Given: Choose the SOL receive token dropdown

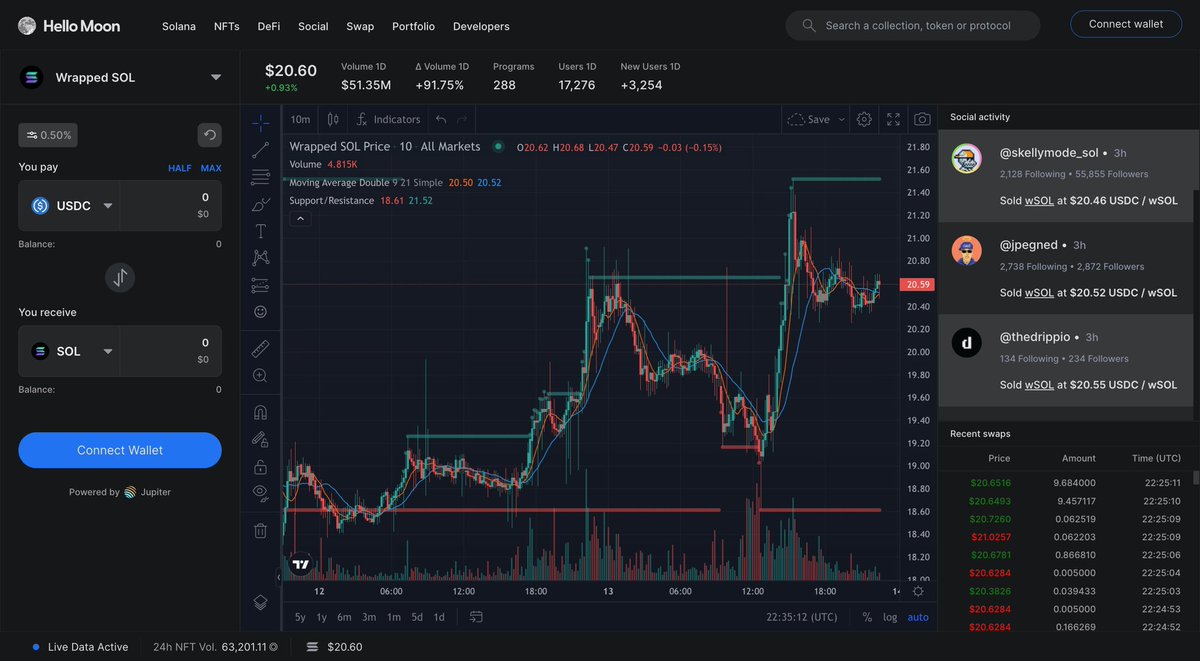Looking at the screenshot, I should tap(71, 351).
